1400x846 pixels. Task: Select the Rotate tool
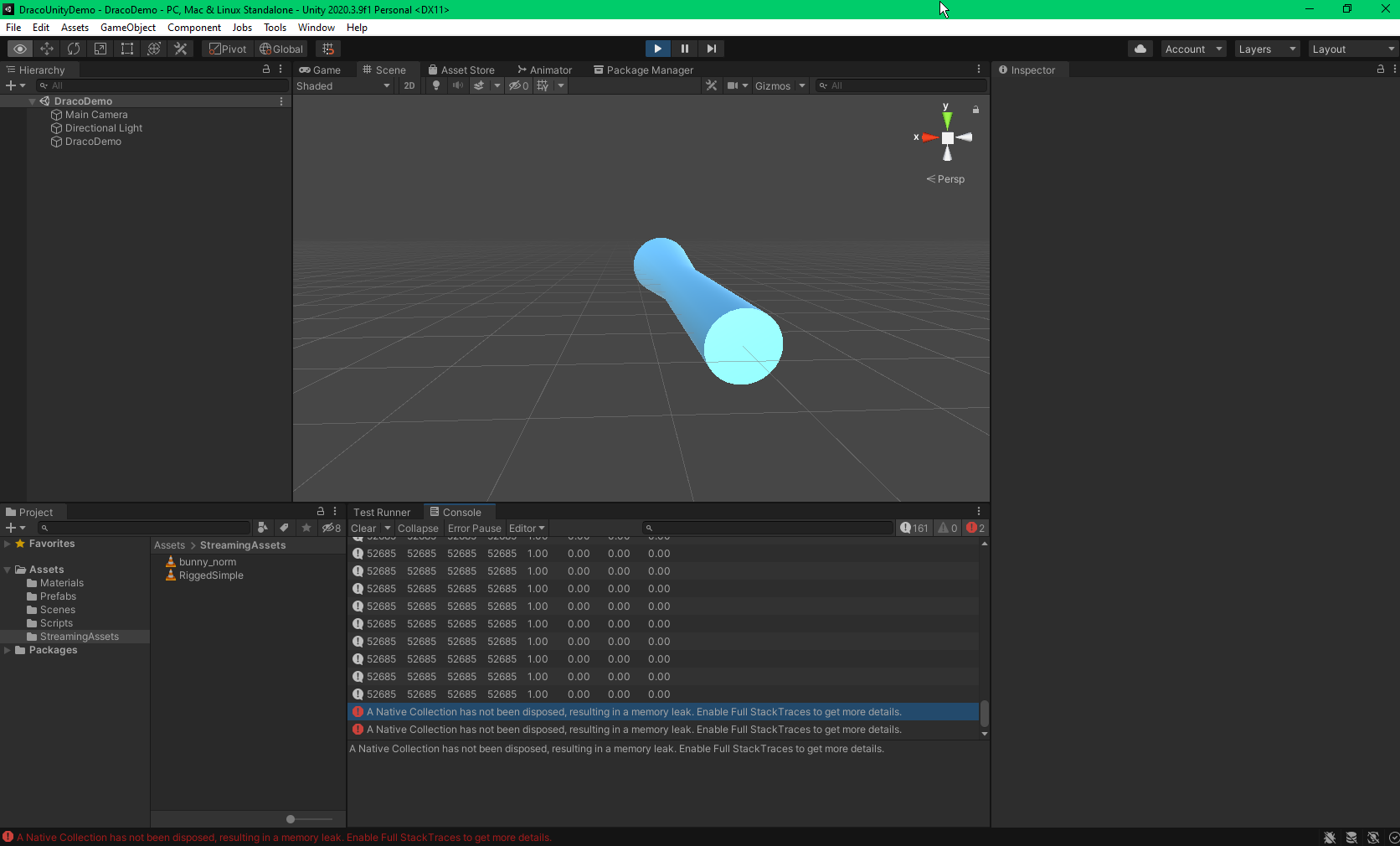(x=74, y=49)
